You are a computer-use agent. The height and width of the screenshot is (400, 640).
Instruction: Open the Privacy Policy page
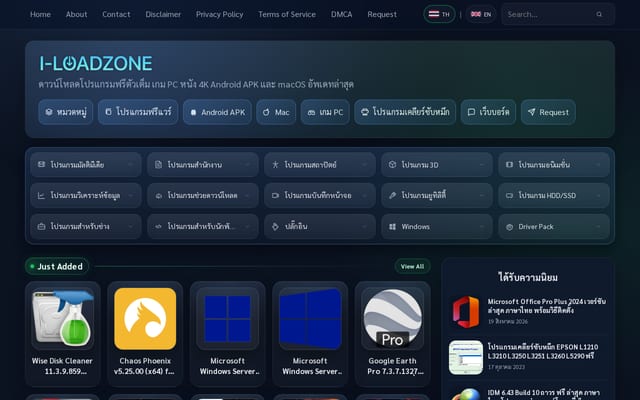click(219, 14)
